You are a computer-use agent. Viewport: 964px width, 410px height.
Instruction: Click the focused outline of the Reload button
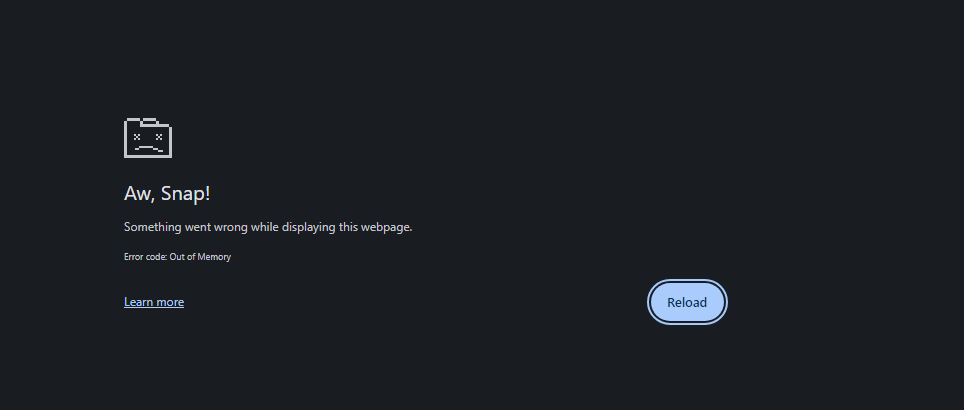point(687,281)
